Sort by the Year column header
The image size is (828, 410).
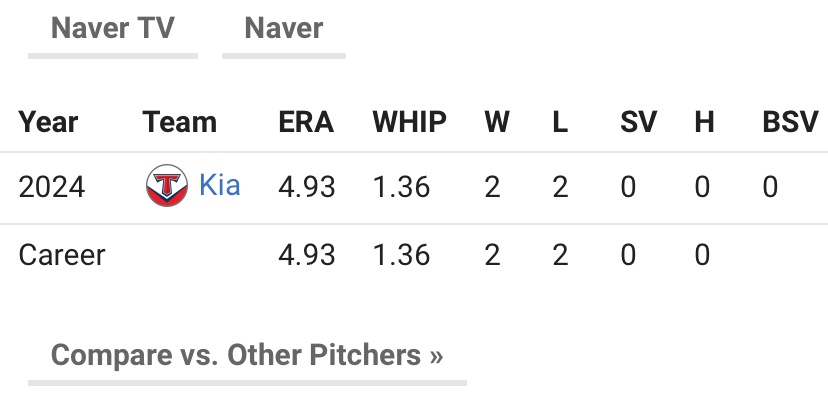pos(48,122)
